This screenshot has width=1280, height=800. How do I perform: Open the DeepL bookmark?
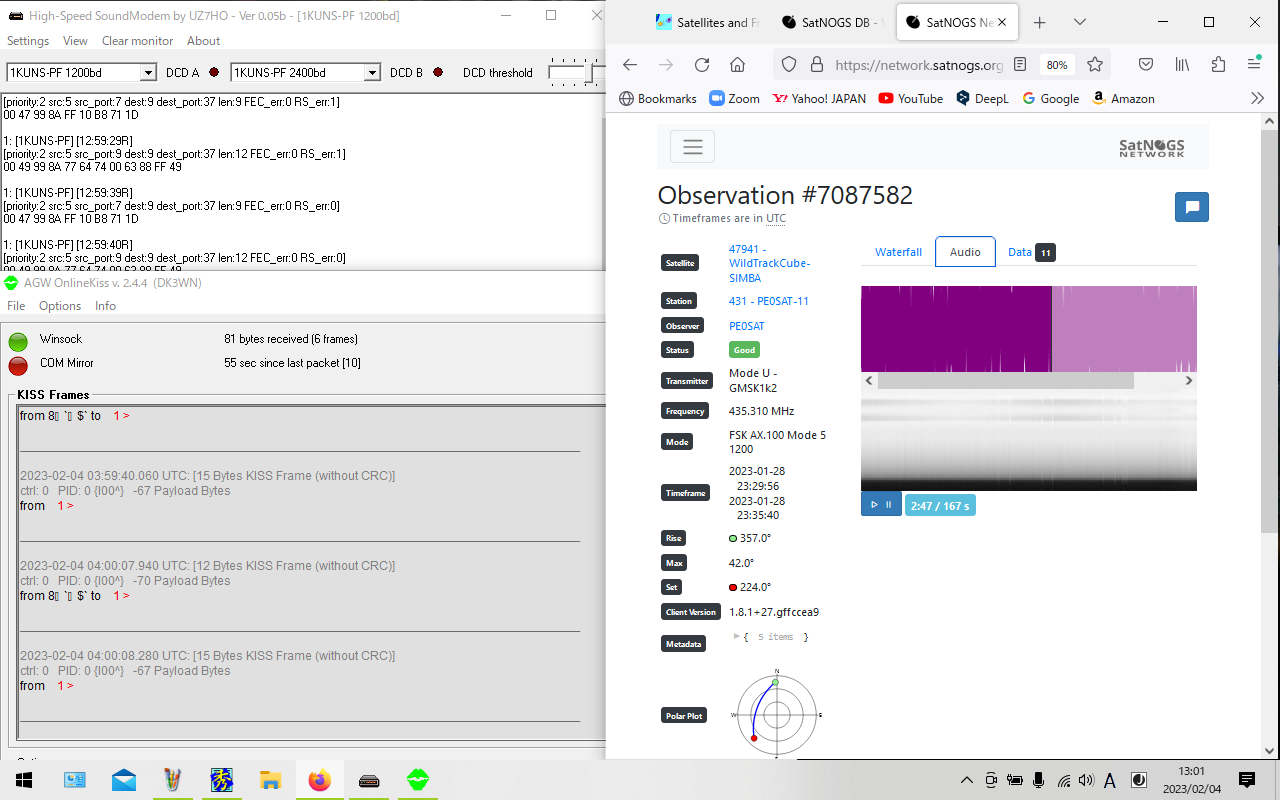tap(982, 98)
